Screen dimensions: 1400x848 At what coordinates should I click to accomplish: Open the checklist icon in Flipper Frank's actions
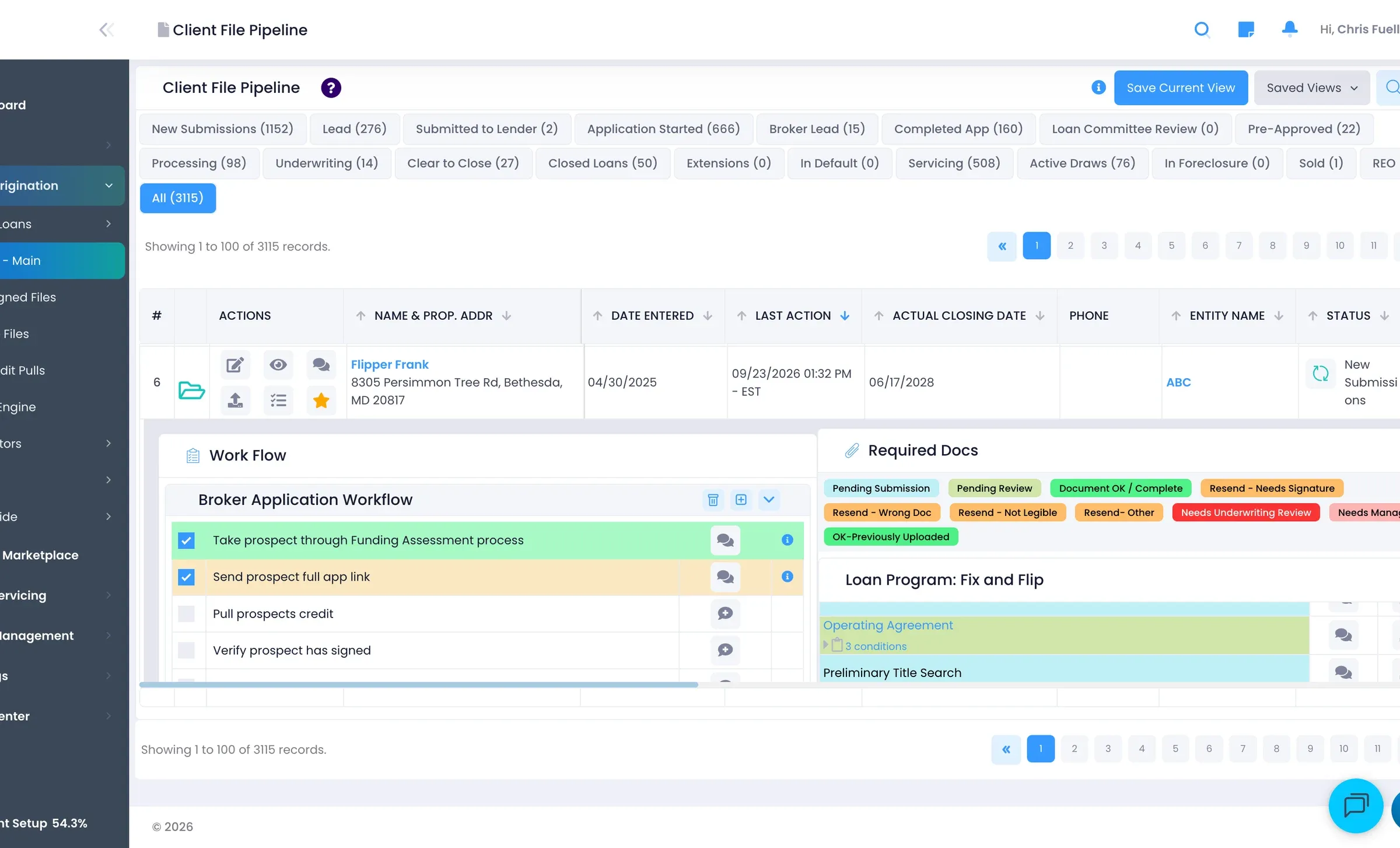point(278,400)
